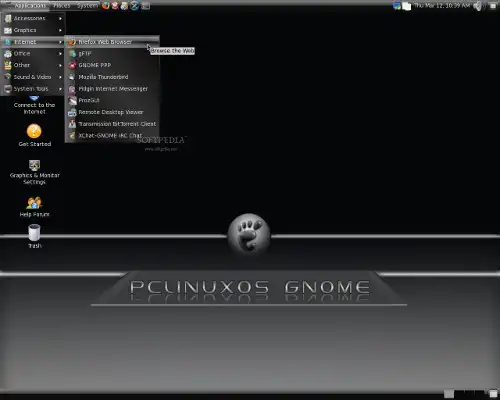Expand the System Tools submenu arrow
Viewport: 500px width, 400px height.
60,89
